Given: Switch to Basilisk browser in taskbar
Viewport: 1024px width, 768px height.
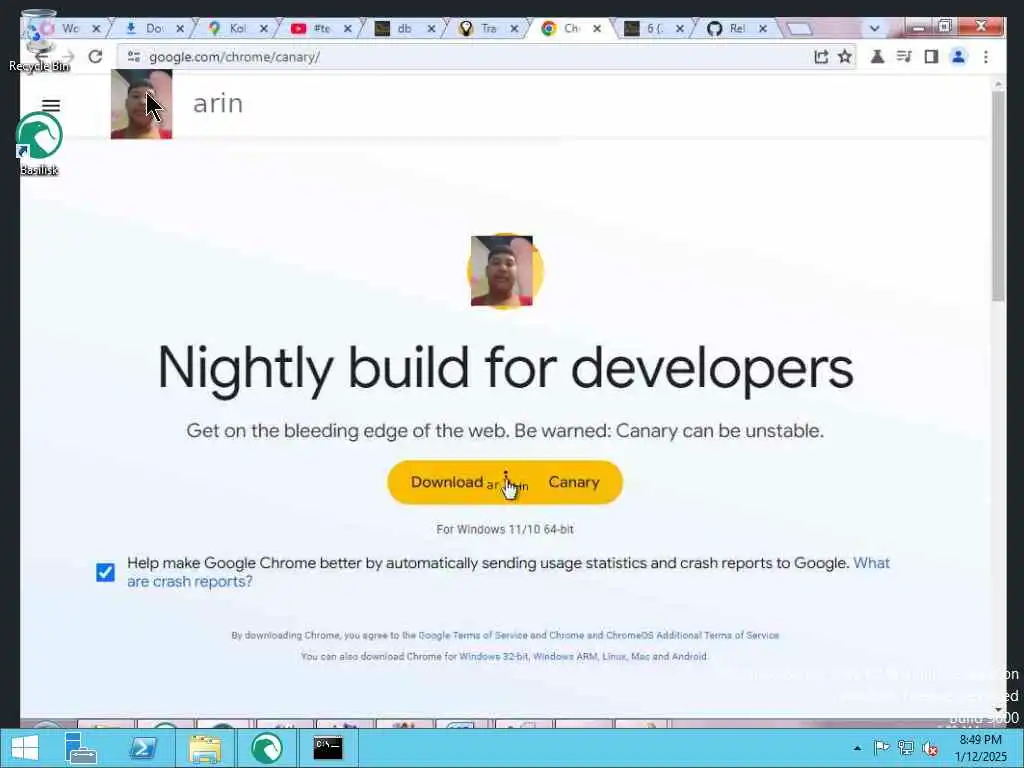Looking at the screenshot, I should coord(266,748).
